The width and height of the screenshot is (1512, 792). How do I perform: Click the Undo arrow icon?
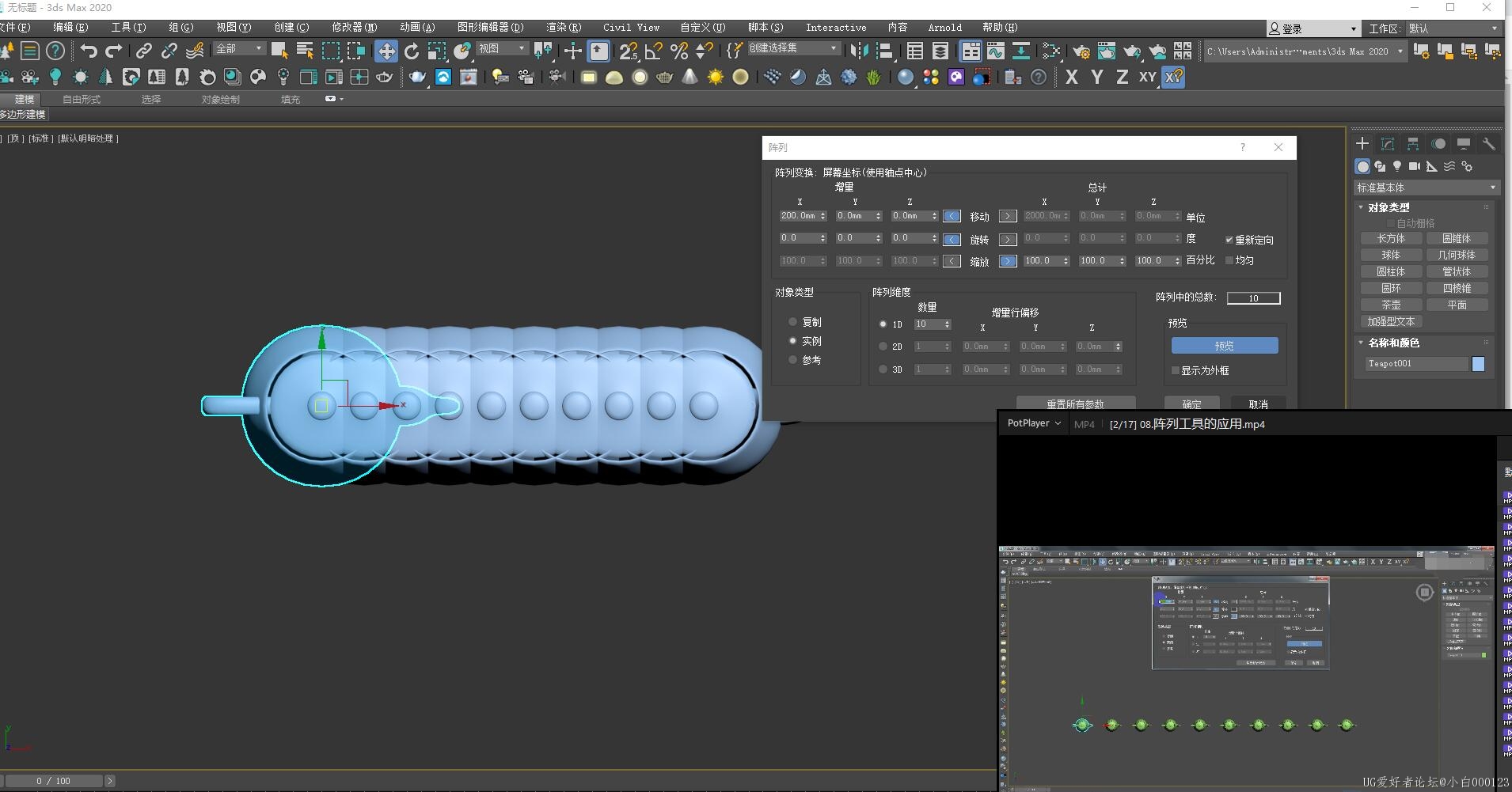pos(89,51)
